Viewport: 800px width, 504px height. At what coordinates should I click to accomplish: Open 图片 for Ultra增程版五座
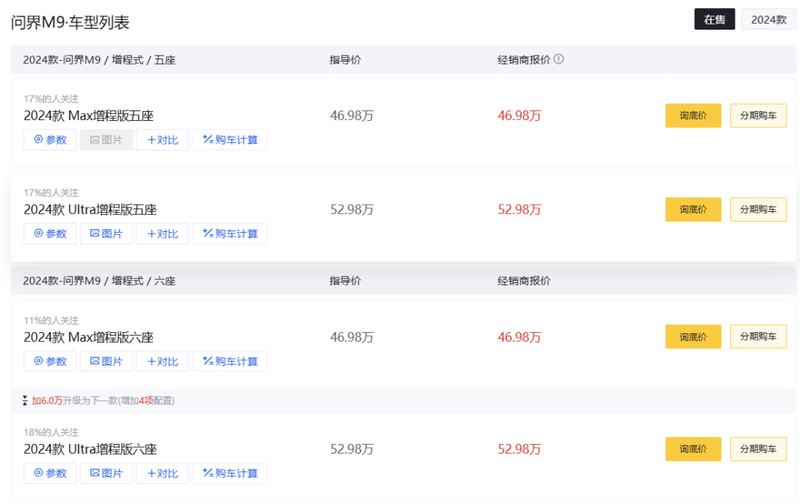click(x=106, y=234)
